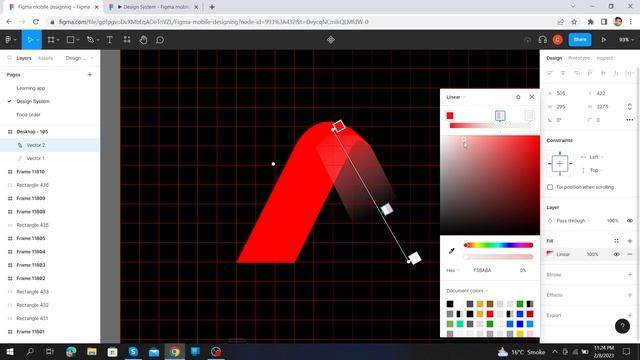Click the hex value F5BABA field

(482, 270)
